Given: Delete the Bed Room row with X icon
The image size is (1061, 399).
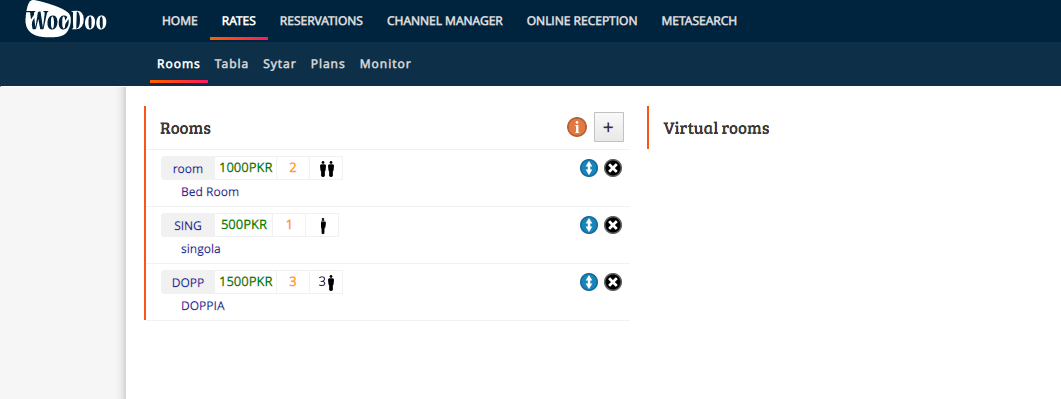Looking at the screenshot, I should (612, 168).
